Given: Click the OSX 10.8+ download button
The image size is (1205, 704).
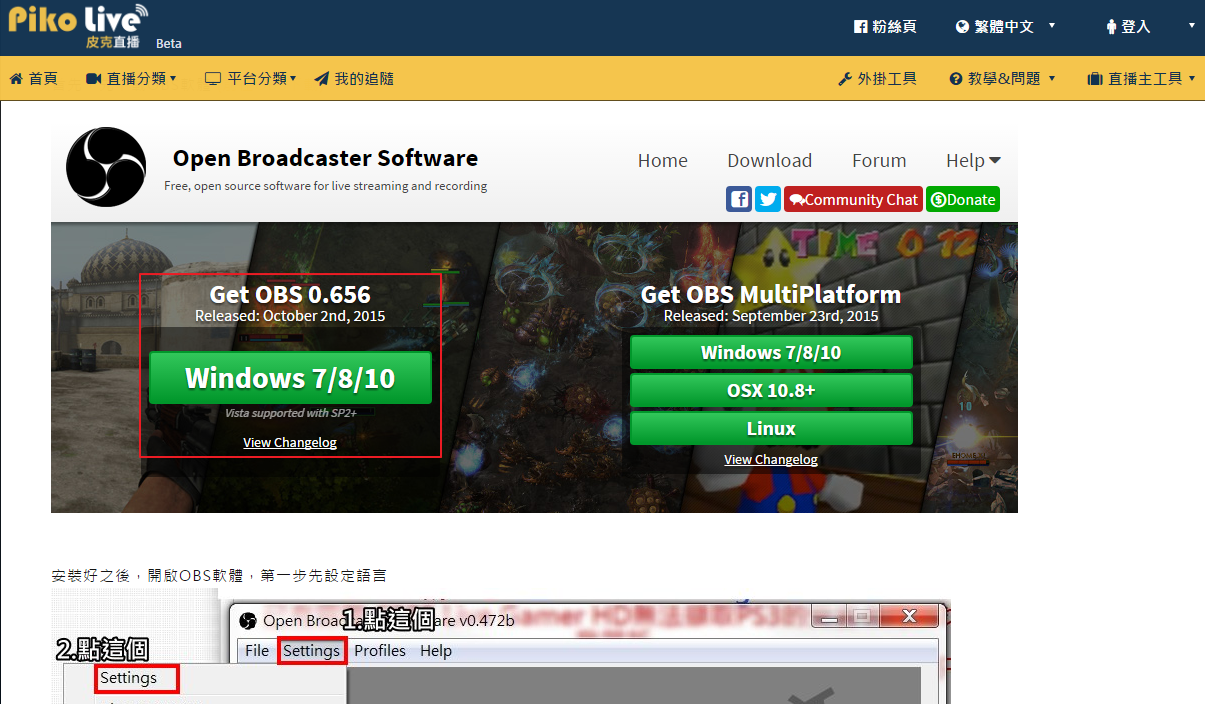Looking at the screenshot, I should 771,390.
